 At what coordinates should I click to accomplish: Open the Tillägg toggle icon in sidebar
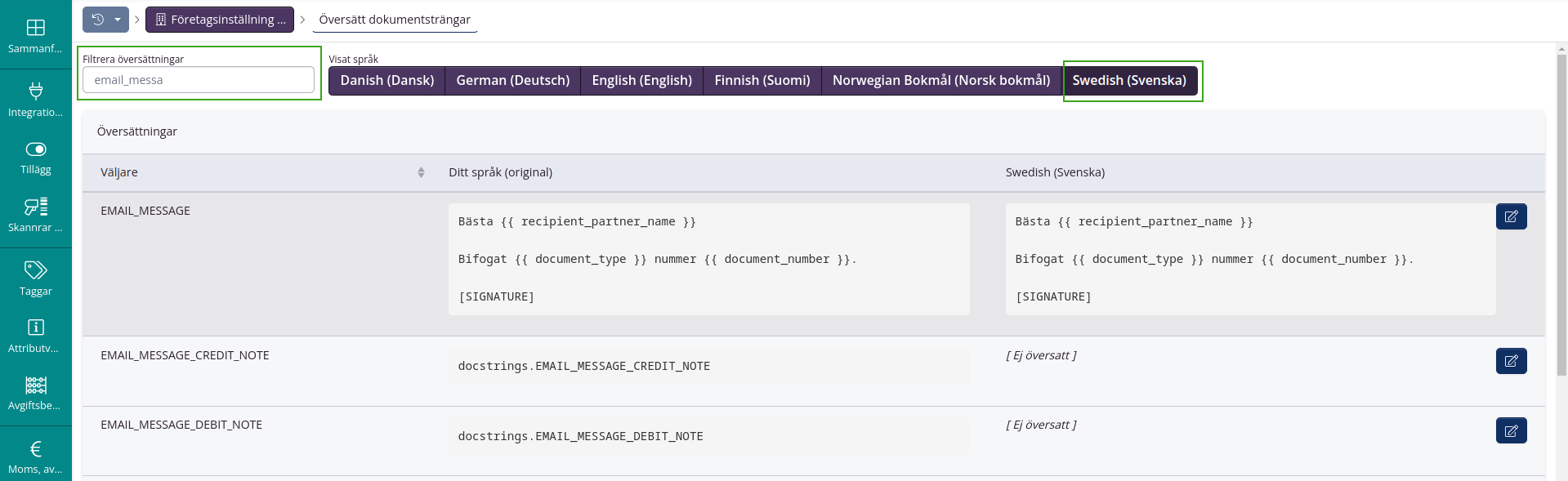click(x=35, y=149)
